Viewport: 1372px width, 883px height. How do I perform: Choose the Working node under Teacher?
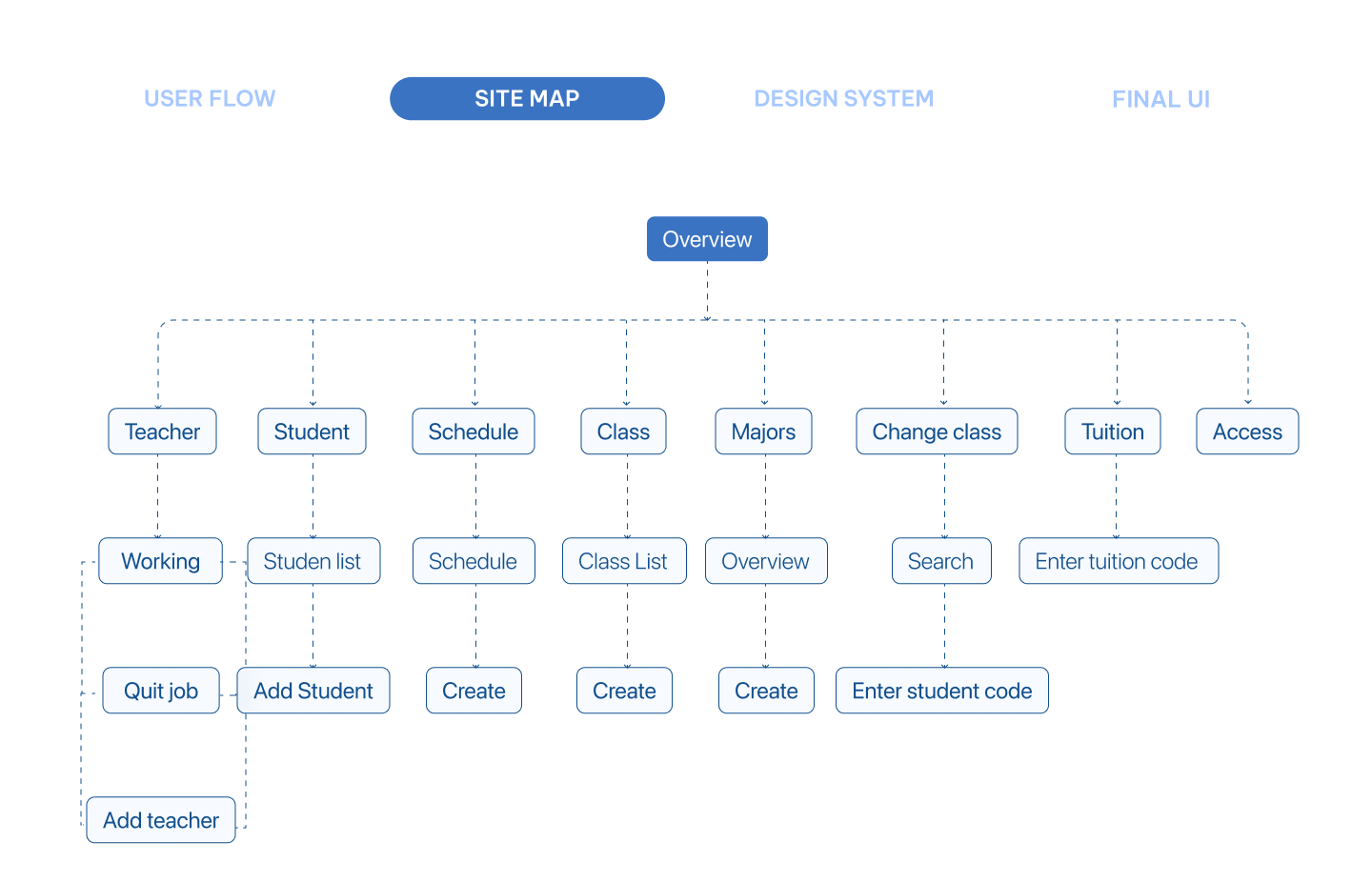click(160, 561)
